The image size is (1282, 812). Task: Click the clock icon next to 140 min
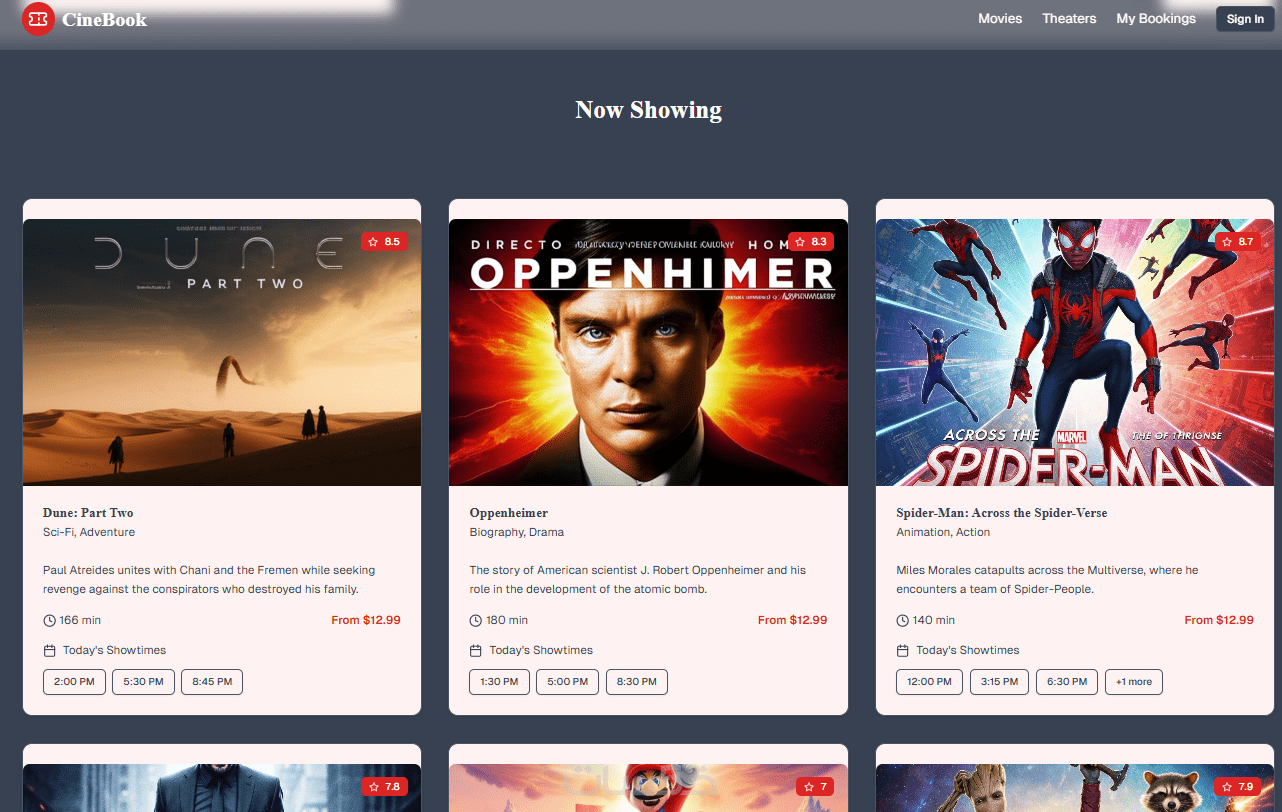902,621
